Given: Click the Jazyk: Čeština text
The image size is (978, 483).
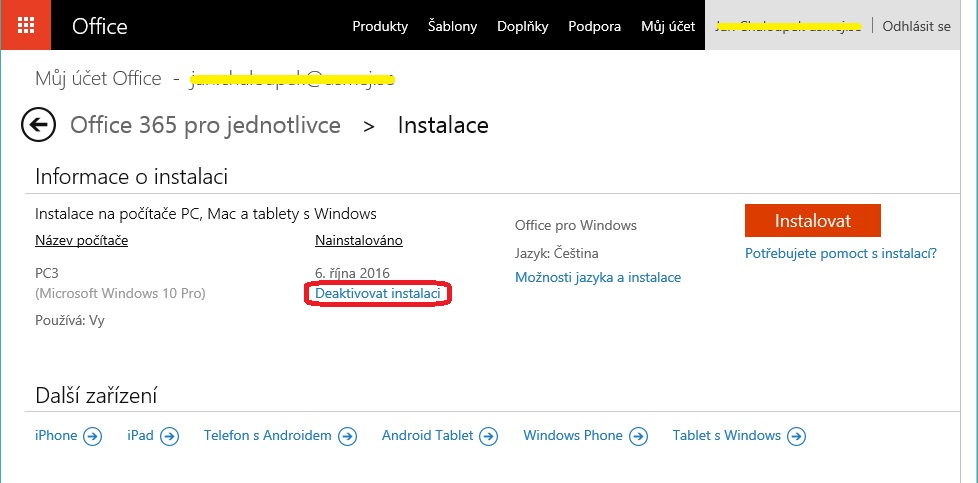Looking at the screenshot, I should pos(556,253).
